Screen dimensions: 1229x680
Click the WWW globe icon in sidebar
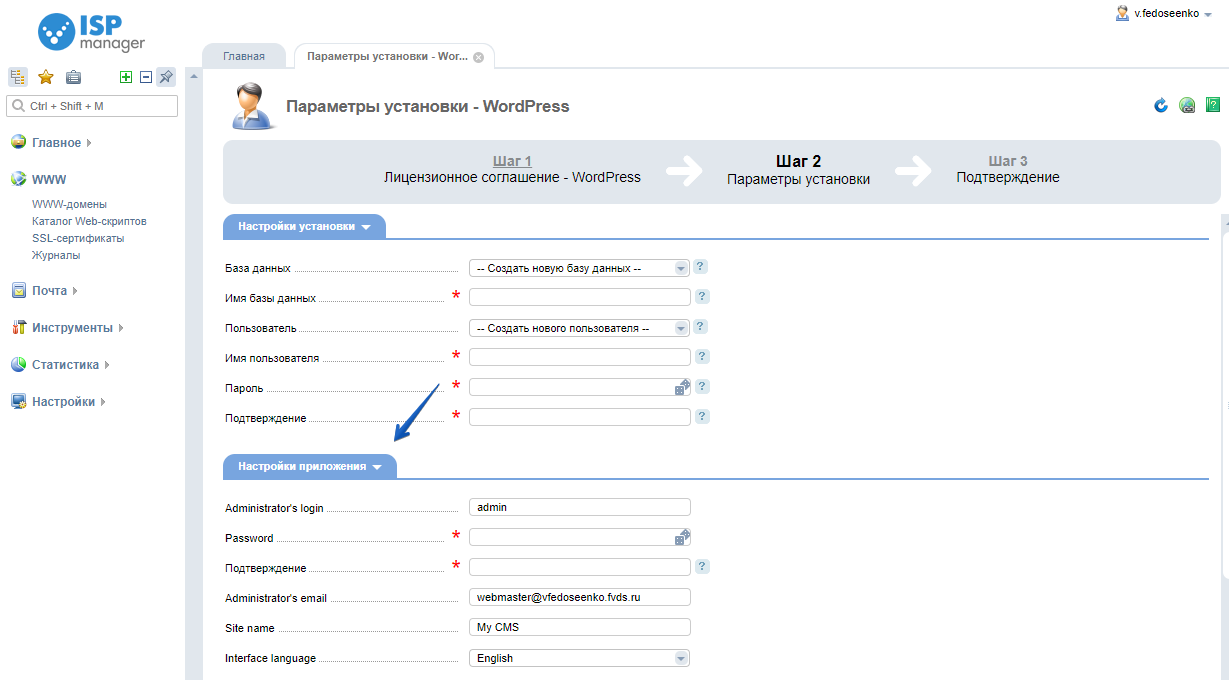(x=18, y=180)
